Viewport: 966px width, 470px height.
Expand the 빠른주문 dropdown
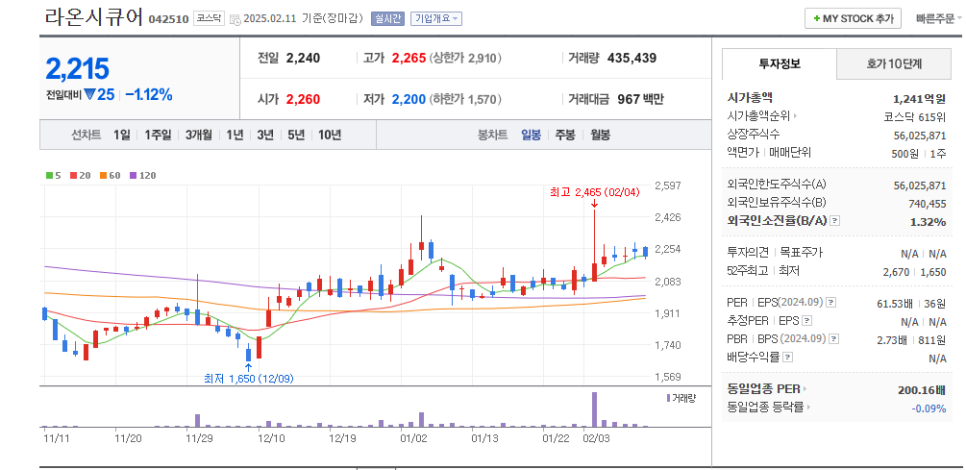940,18
